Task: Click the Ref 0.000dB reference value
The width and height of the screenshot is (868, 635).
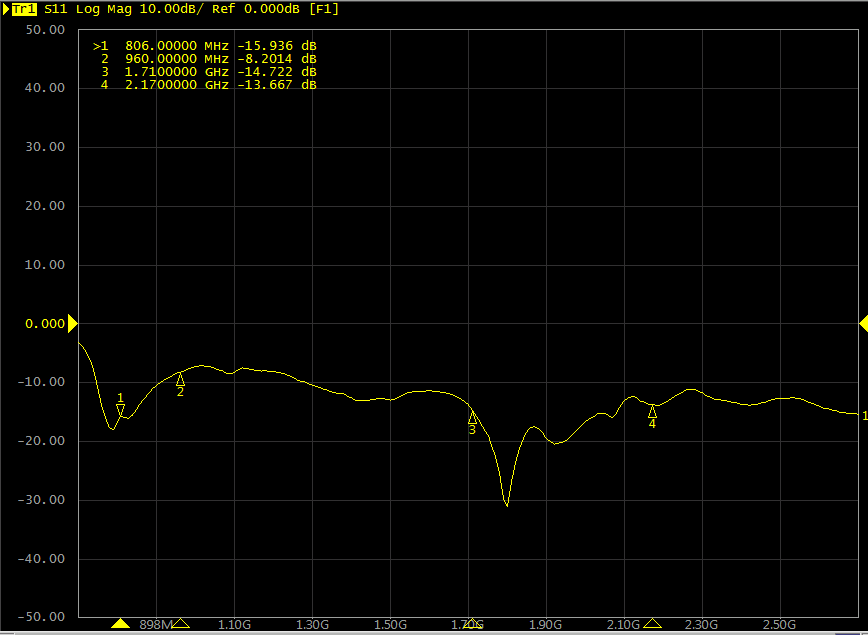Action: click(x=256, y=9)
